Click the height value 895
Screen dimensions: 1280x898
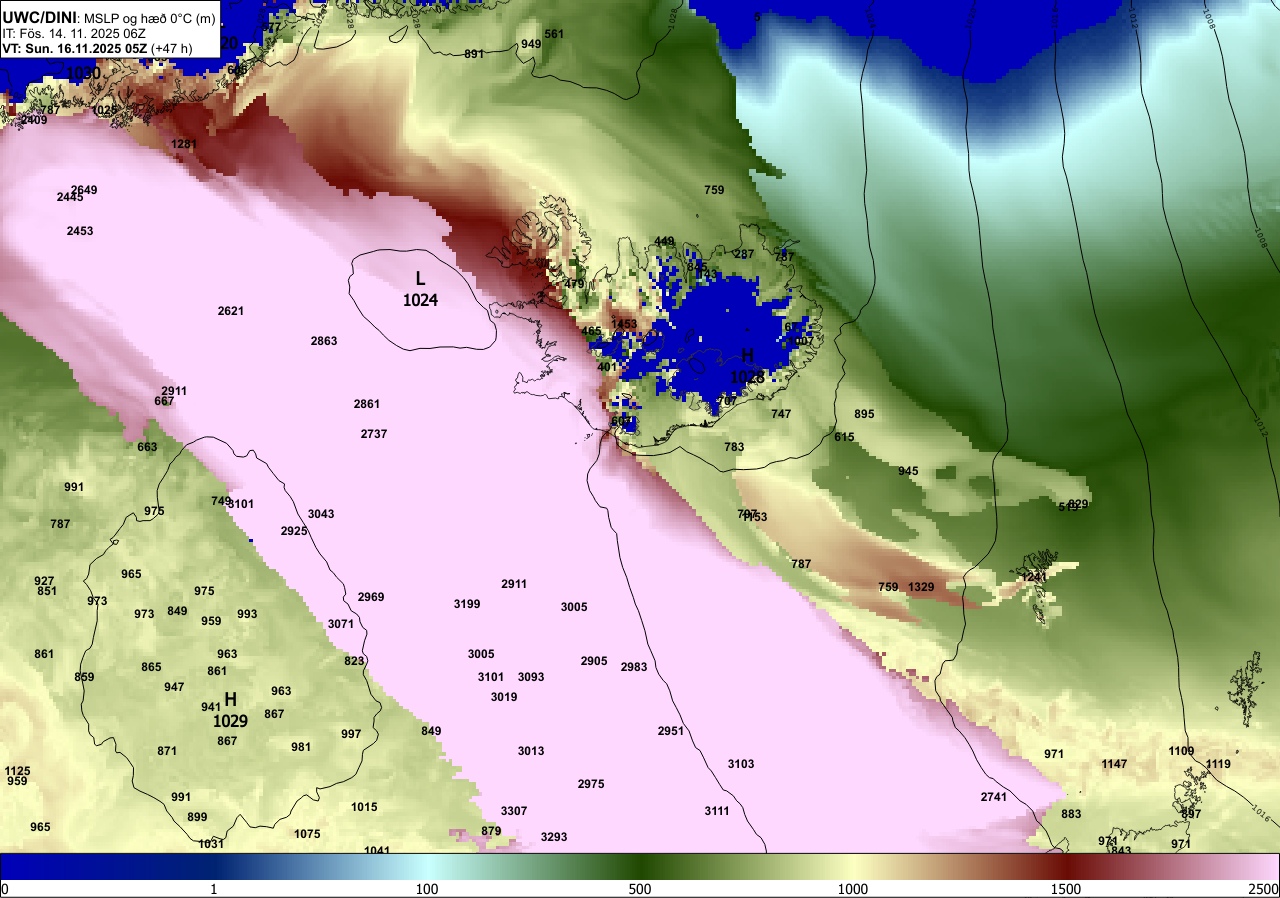tap(864, 414)
